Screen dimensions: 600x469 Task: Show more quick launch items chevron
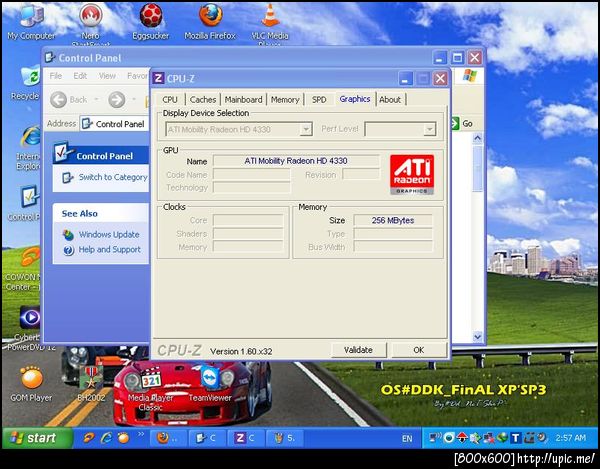click(141, 434)
